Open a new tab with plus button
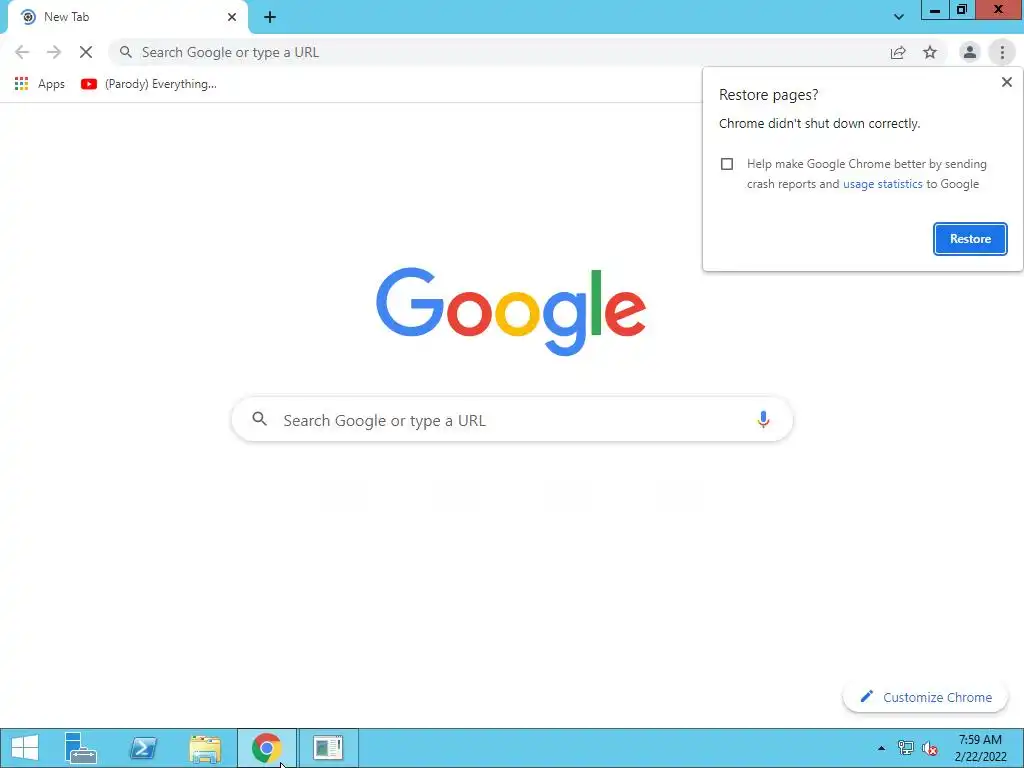 [270, 17]
